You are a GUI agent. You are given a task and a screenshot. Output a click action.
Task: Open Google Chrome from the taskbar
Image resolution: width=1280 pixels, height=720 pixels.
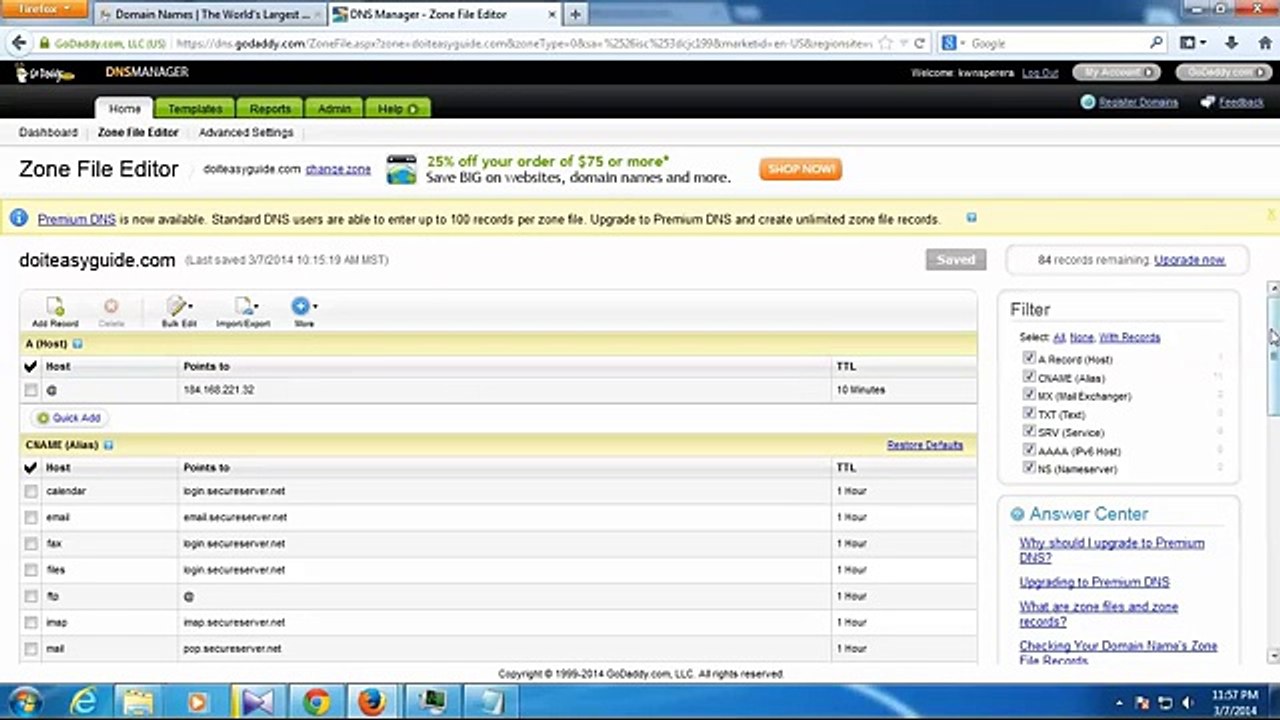click(316, 702)
